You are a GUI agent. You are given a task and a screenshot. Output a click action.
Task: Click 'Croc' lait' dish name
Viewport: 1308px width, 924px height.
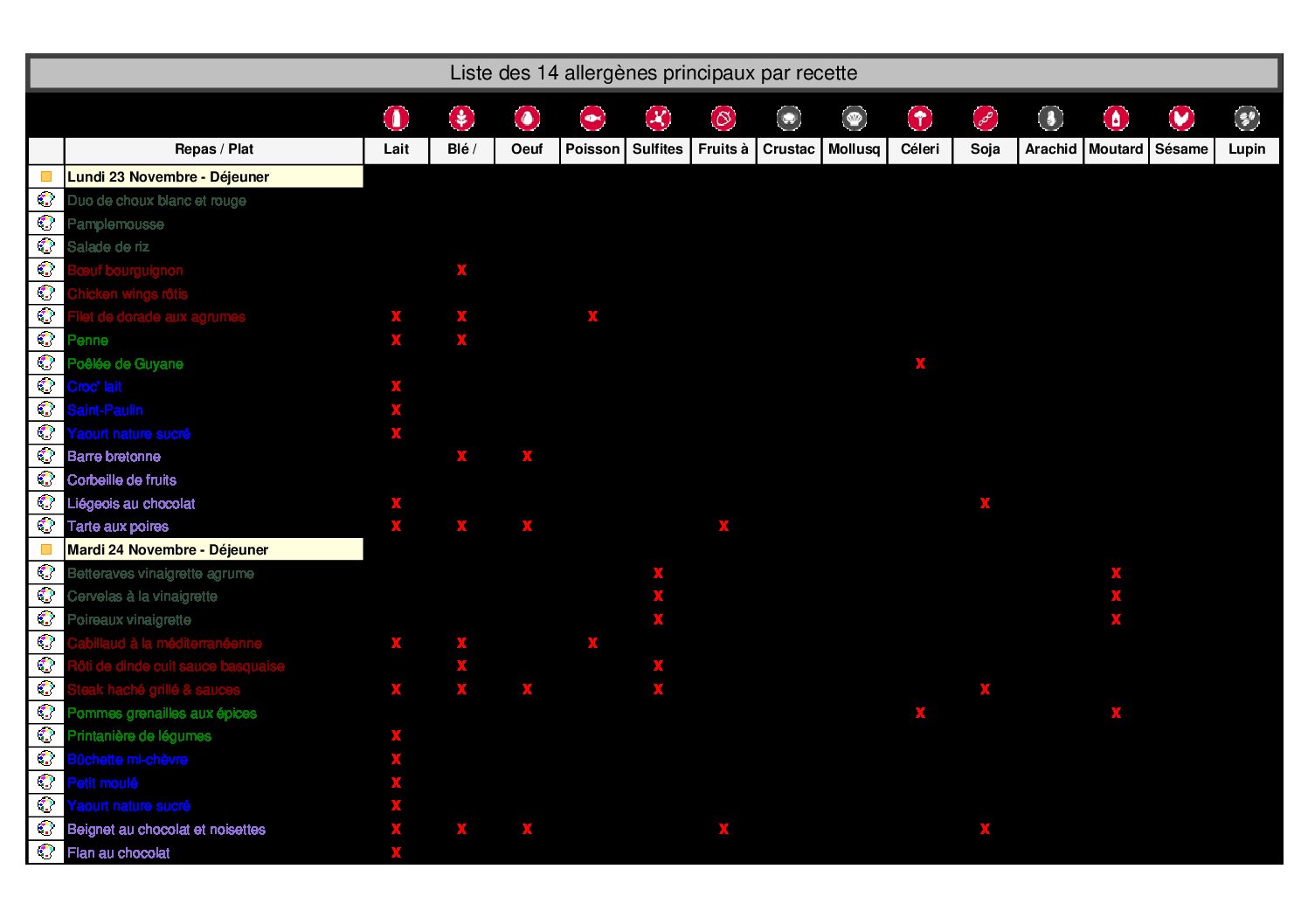(94, 386)
